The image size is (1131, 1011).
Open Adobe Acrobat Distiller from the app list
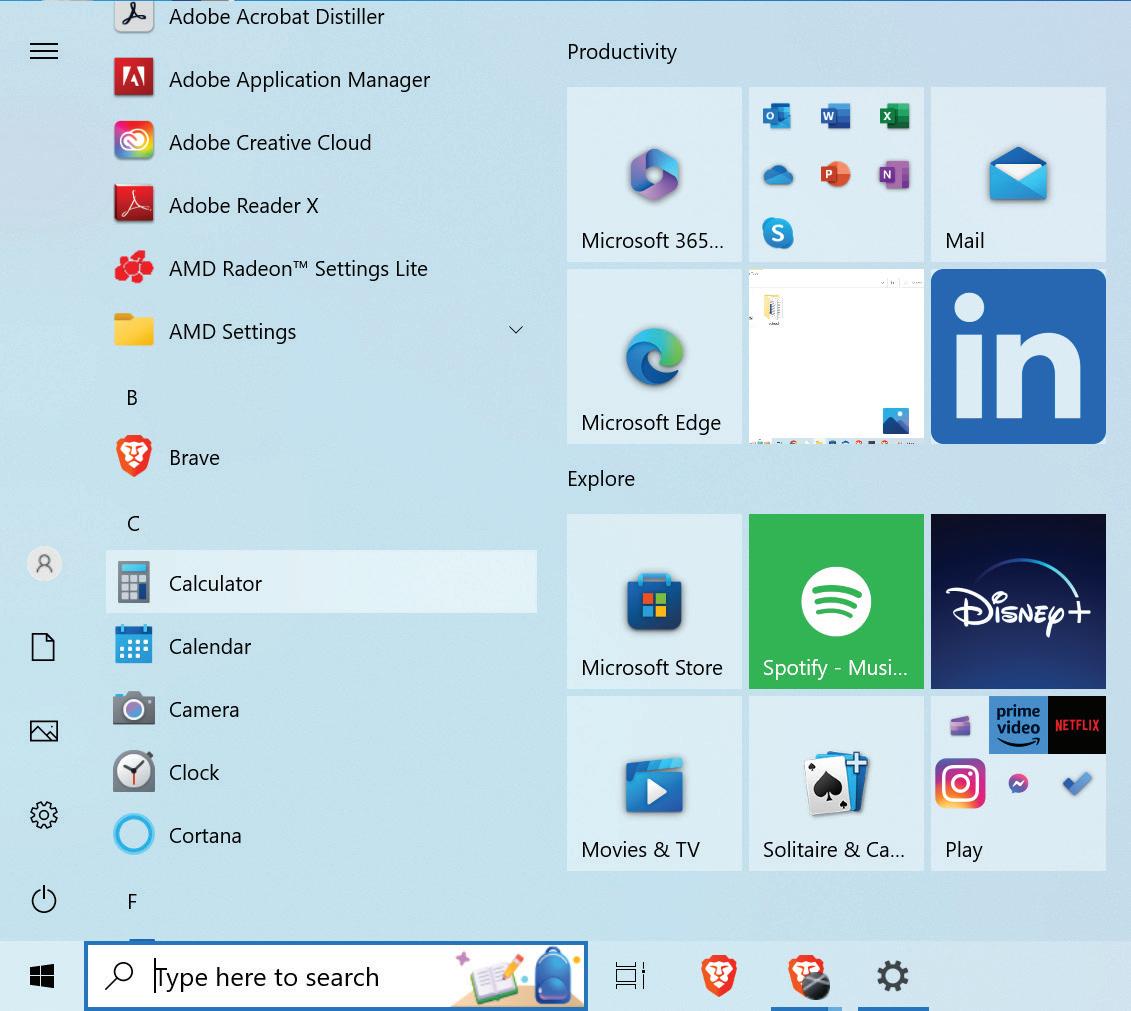coord(321,16)
